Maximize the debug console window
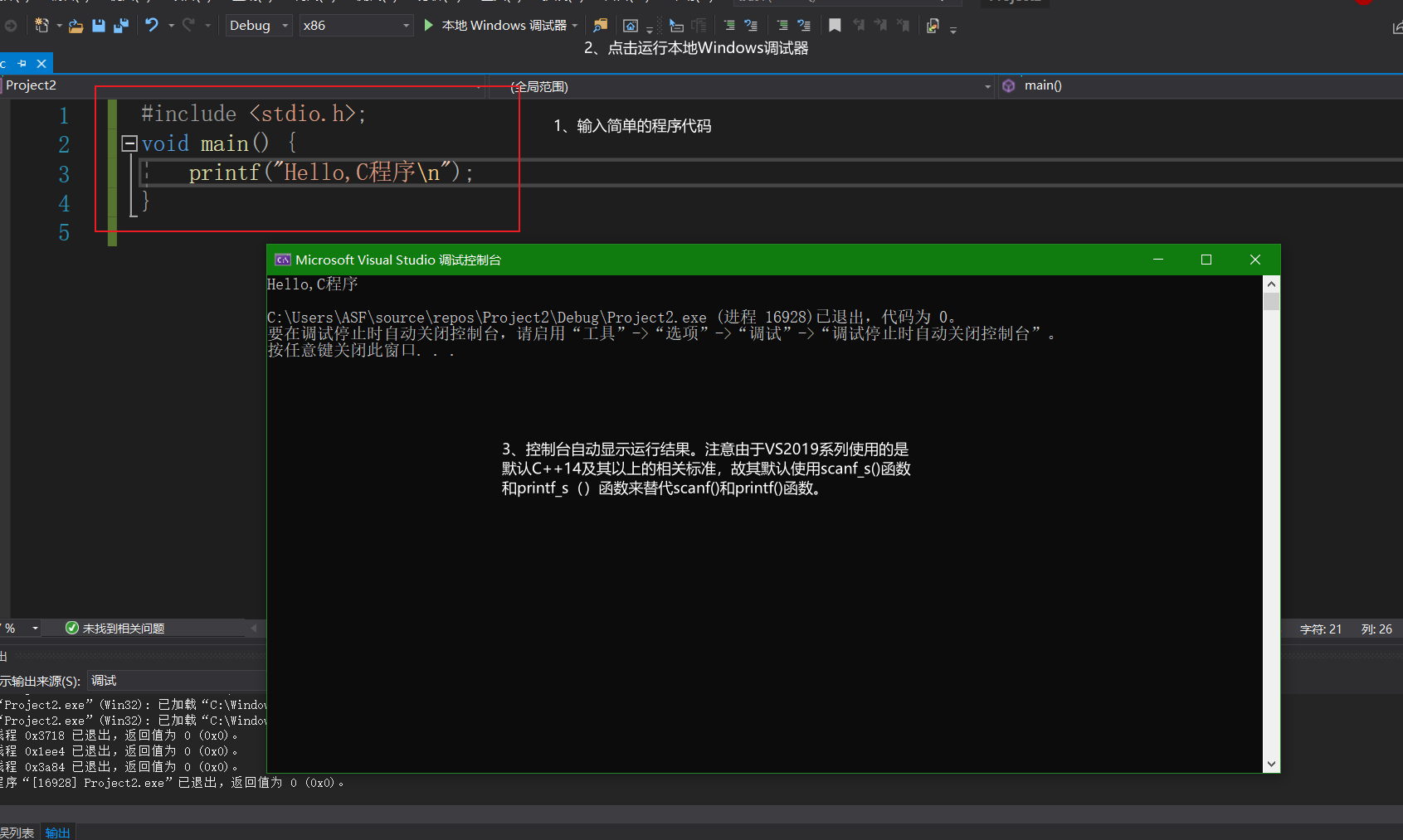The width and height of the screenshot is (1403, 840). tap(1206, 260)
